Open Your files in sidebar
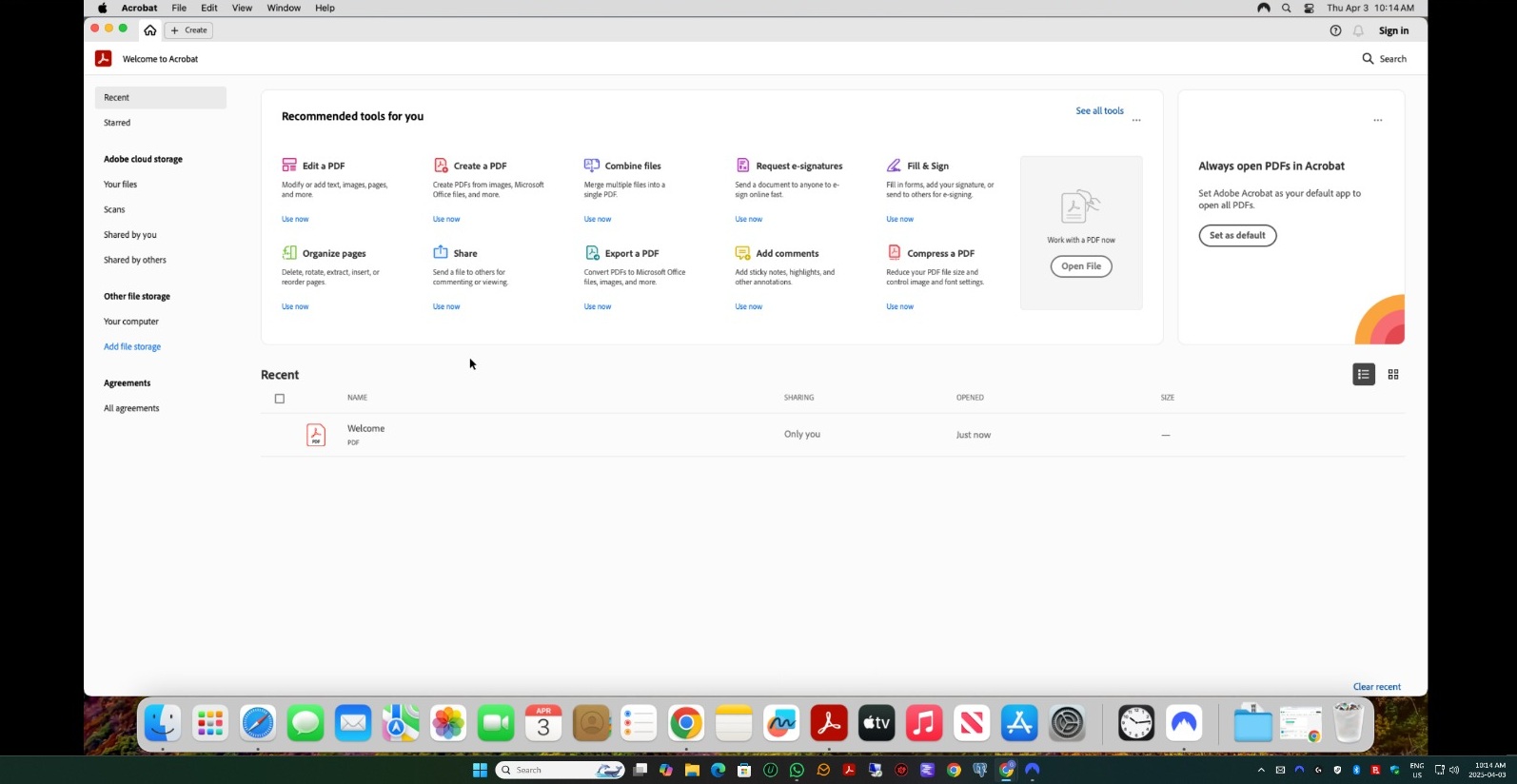The width and height of the screenshot is (1517, 784). click(120, 185)
